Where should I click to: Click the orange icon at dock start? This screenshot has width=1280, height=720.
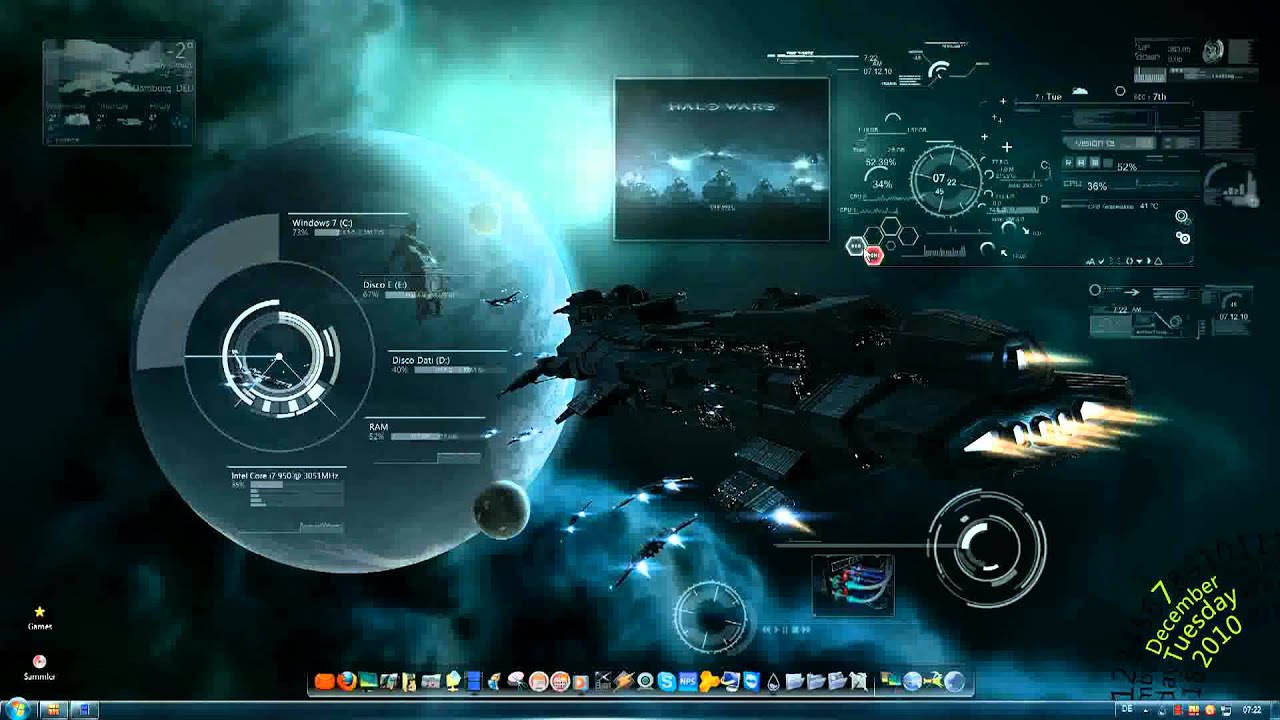pyautogui.click(x=324, y=681)
